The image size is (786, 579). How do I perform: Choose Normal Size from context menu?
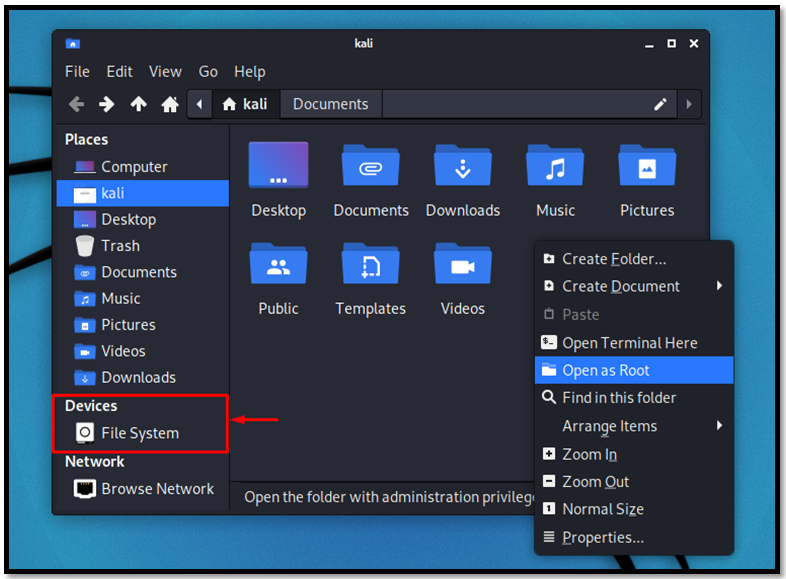click(x=634, y=509)
